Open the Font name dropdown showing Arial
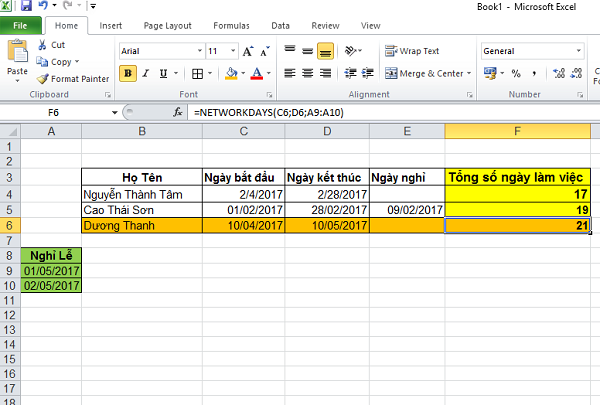This screenshot has height=405, width=600. (159, 51)
